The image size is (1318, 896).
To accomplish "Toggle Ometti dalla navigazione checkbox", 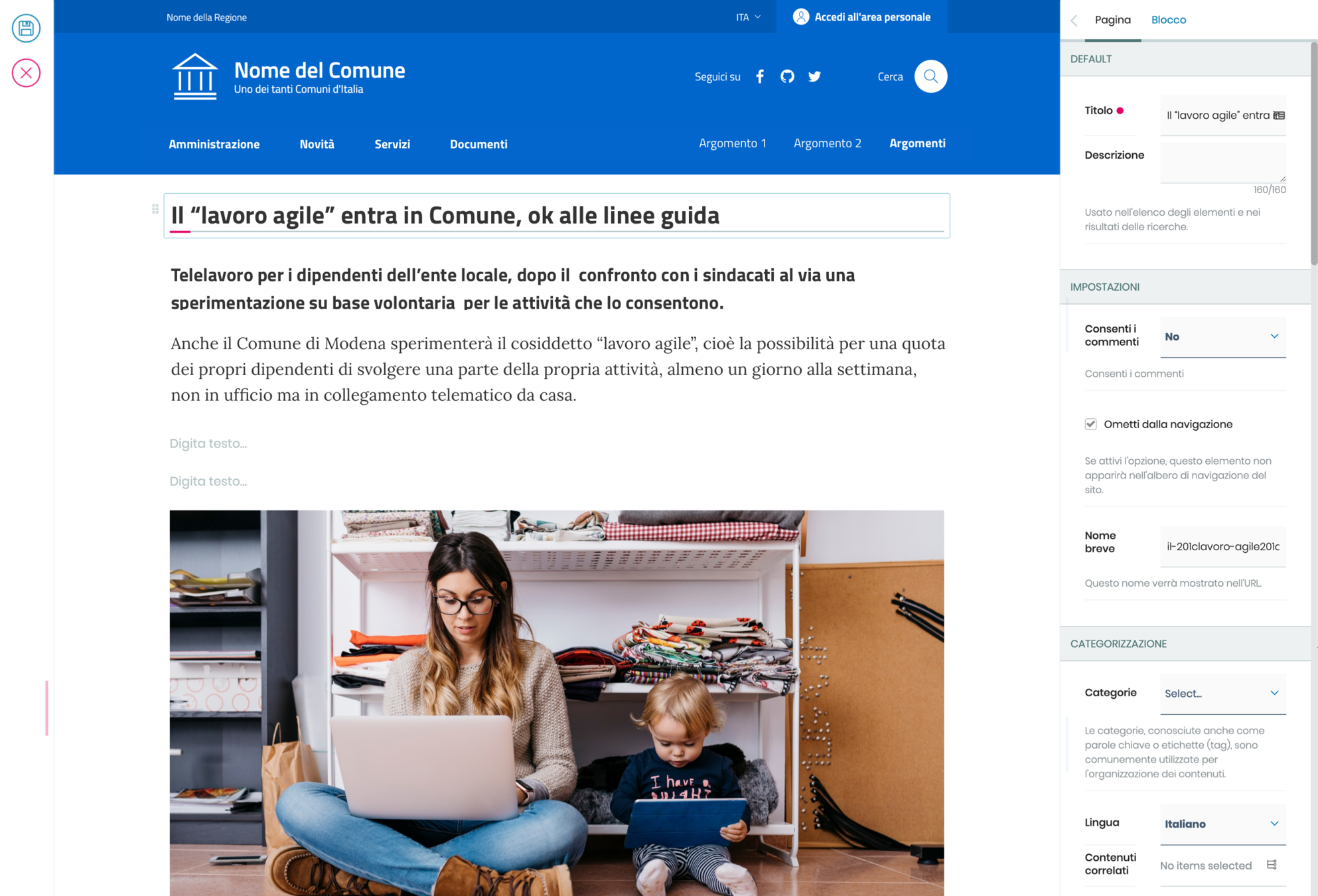I will [1090, 424].
